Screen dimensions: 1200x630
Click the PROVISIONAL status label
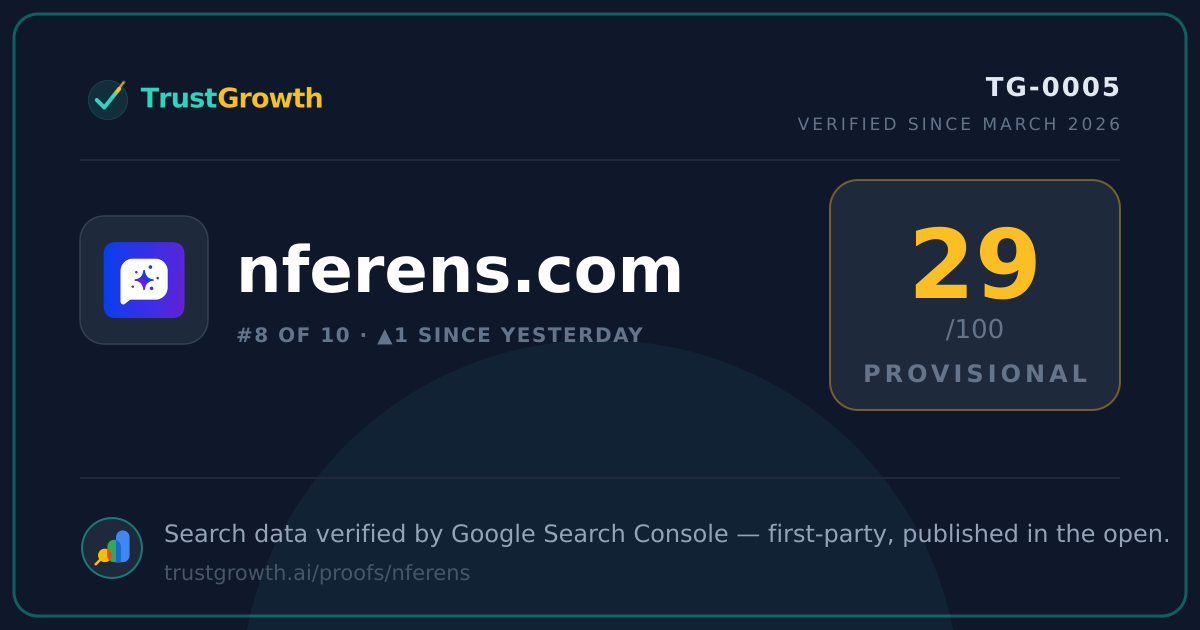[x=975, y=374]
